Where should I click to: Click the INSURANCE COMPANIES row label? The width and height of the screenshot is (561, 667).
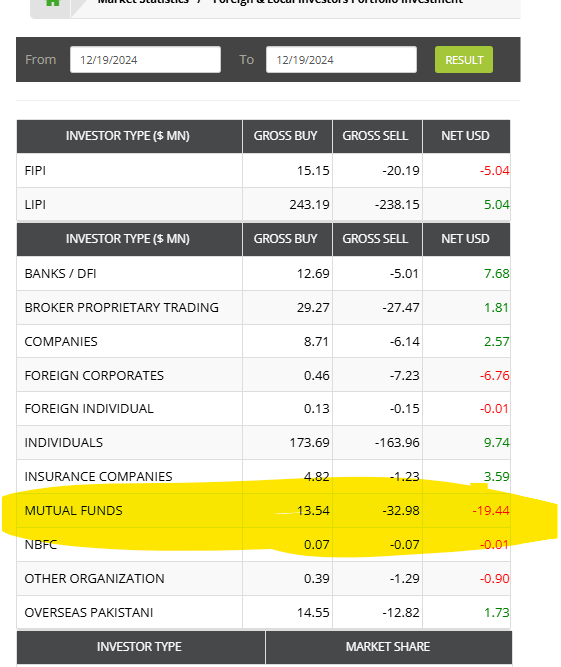point(98,477)
